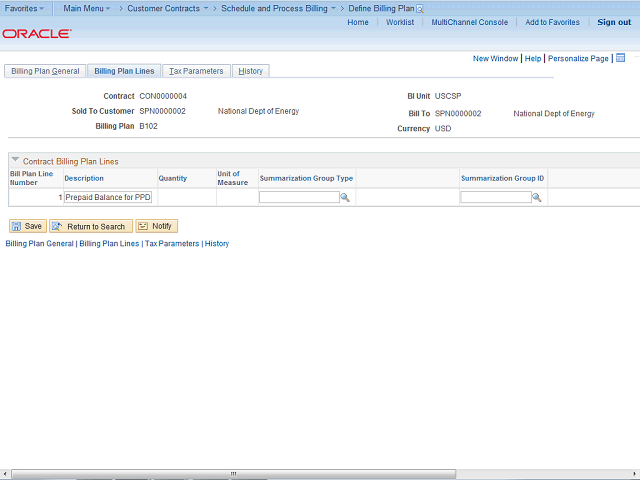Open lookup for Summarization Group Type

point(345,198)
